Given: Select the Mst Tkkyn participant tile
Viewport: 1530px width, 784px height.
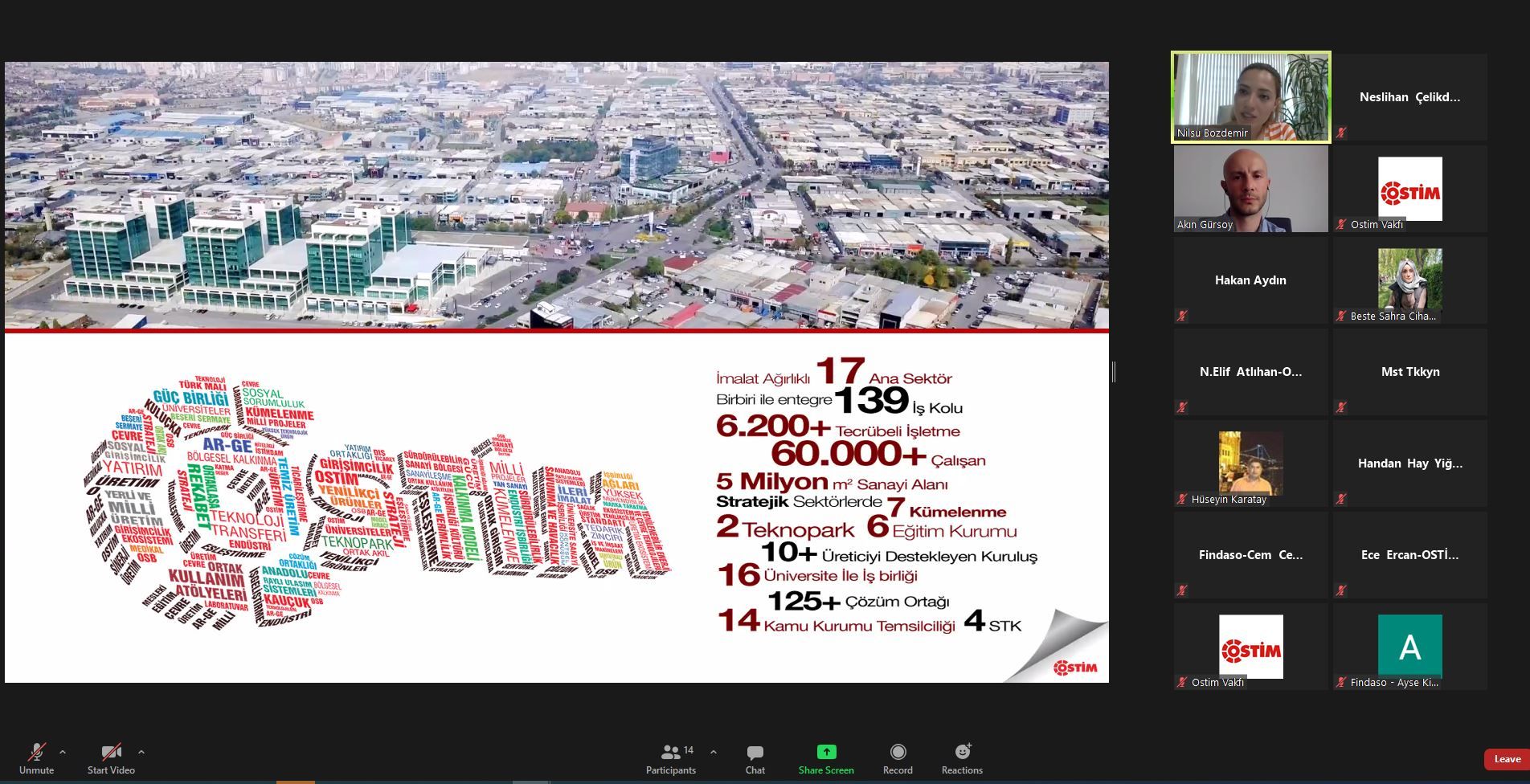Looking at the screenshot, I should click(1410, 372).
